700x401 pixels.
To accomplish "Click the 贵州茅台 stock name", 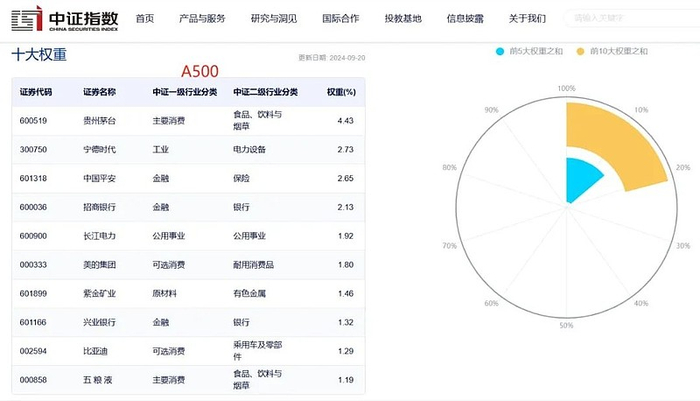I will [x=100, y=120].
